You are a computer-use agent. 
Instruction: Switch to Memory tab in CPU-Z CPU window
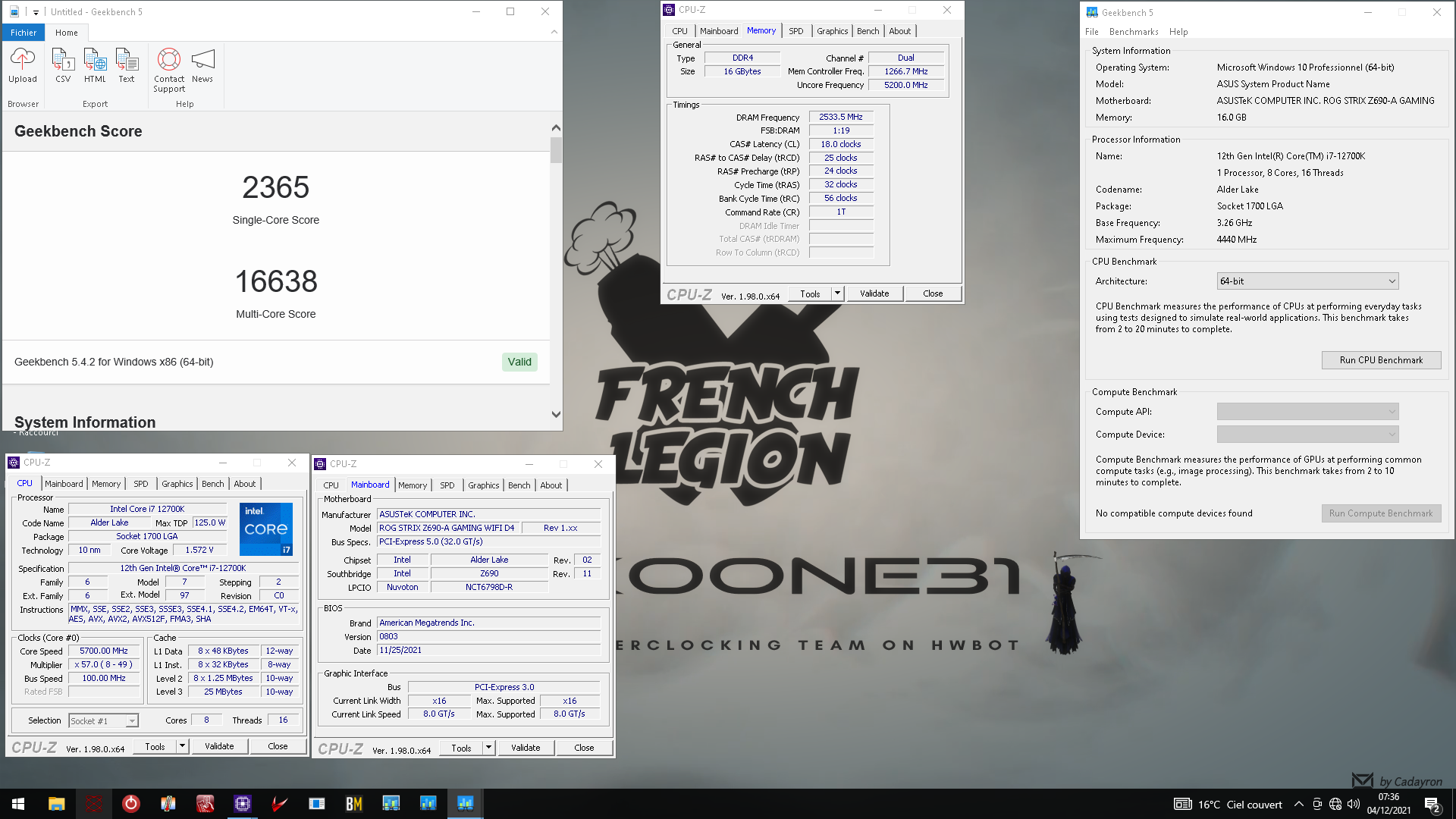click(106, 484)
